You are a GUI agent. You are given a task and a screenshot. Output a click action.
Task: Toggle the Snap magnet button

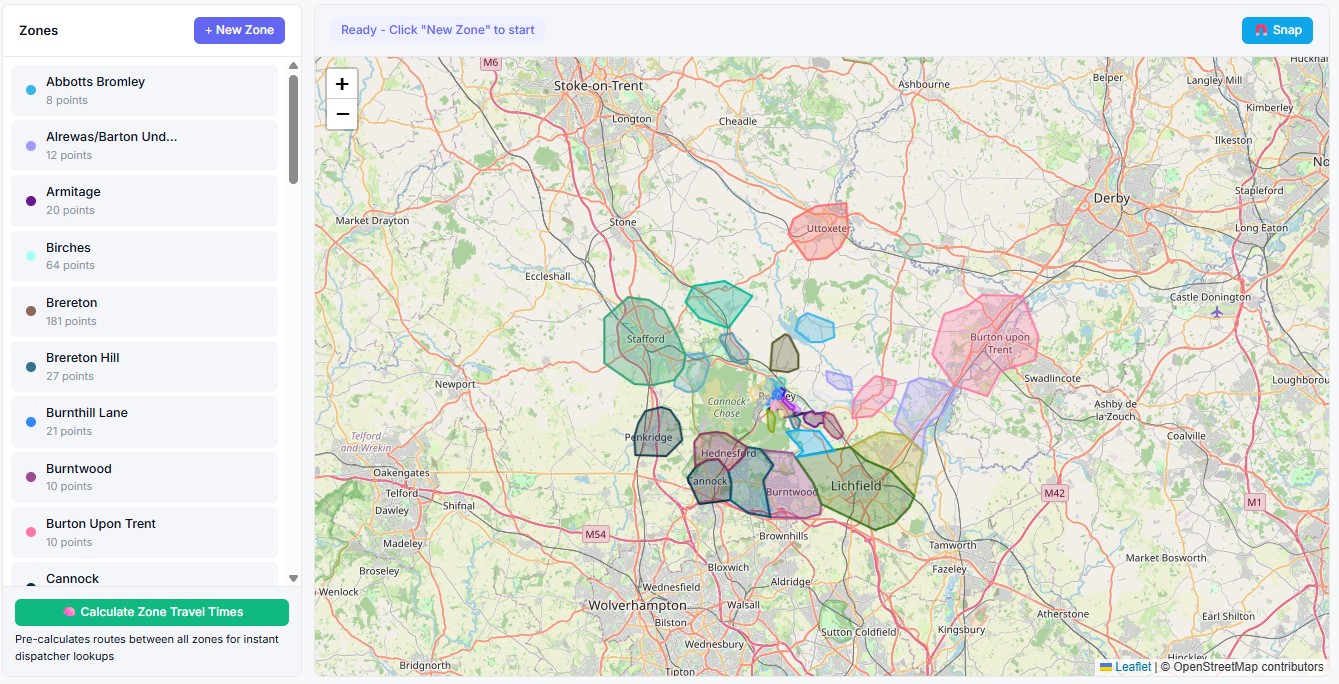[x=1277, y=30]
